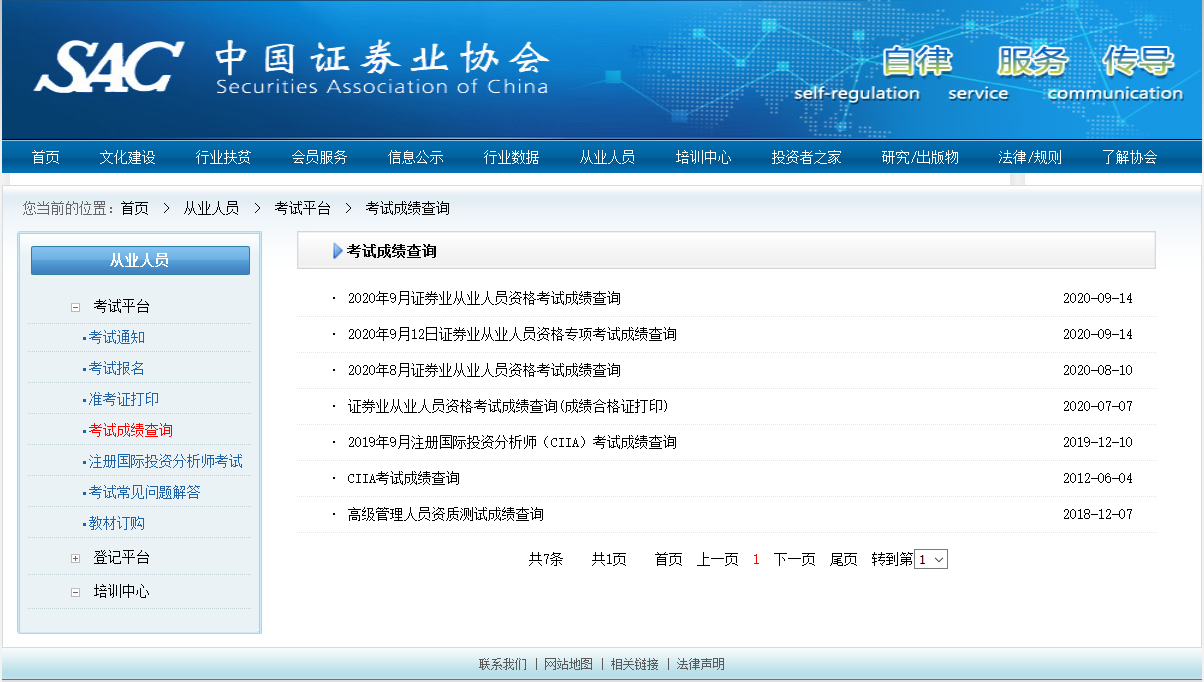
Task: Open the 投资者之家 navigation menu
Action: [x=806, y=156]
